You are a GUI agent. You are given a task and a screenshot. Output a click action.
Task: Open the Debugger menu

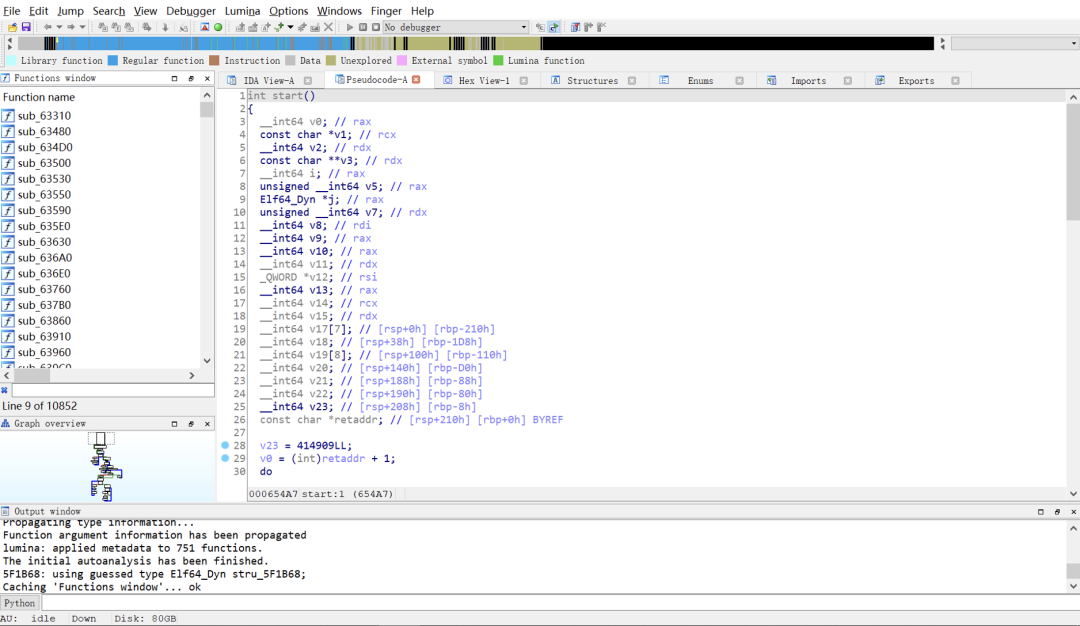191,10
